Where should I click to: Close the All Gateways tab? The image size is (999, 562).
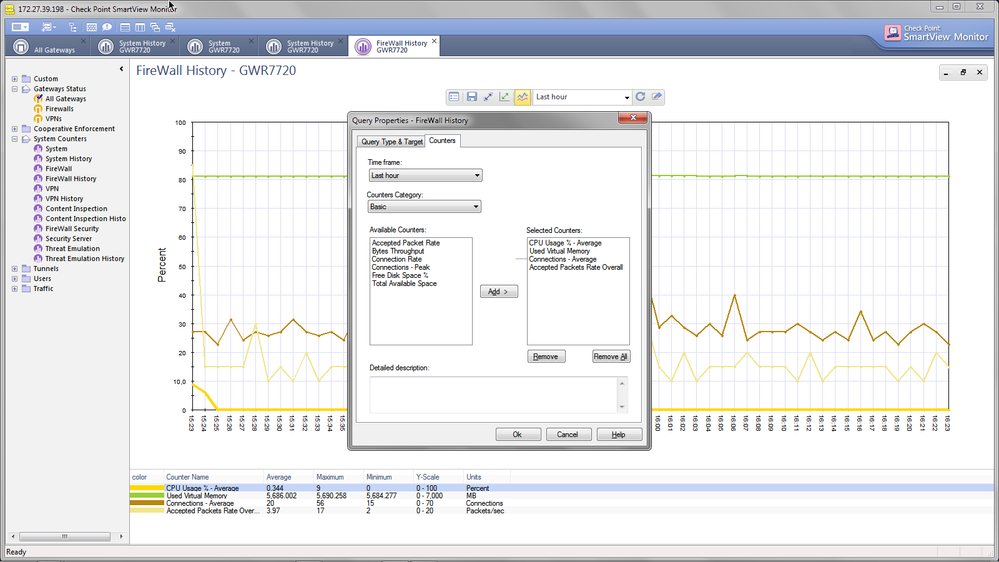point(83,41)
